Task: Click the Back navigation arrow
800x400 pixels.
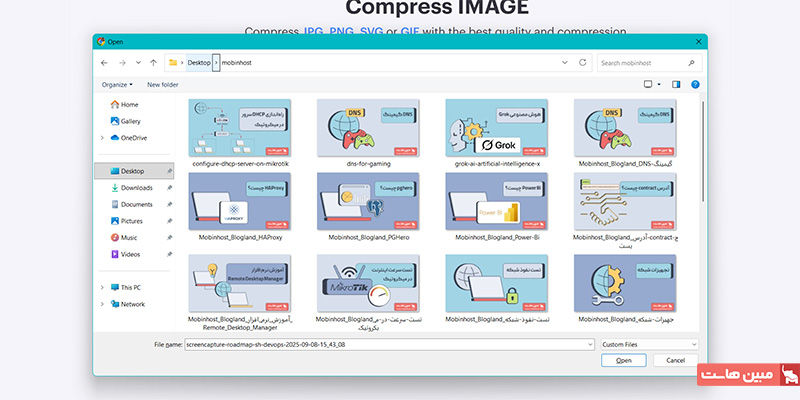Action: click(105, 63)
